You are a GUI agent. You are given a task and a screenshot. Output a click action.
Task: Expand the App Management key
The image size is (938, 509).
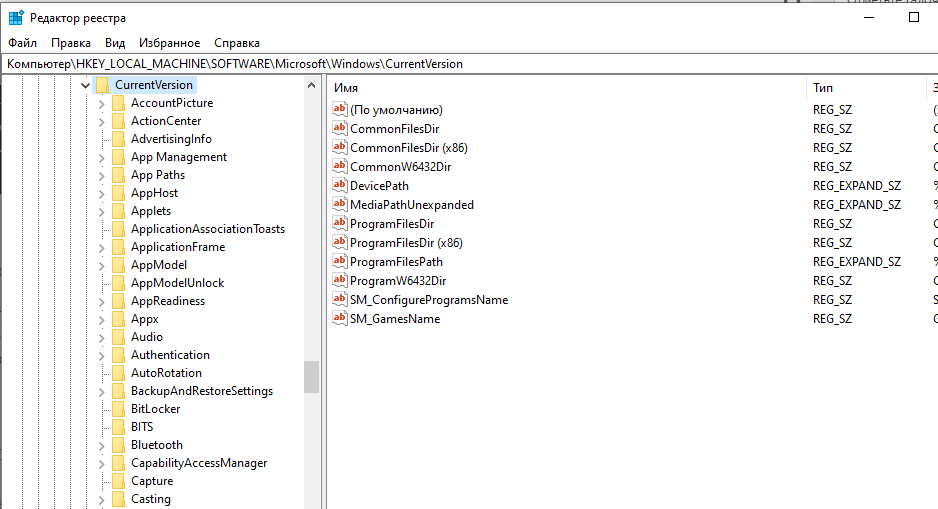click(x=102, y=158)
